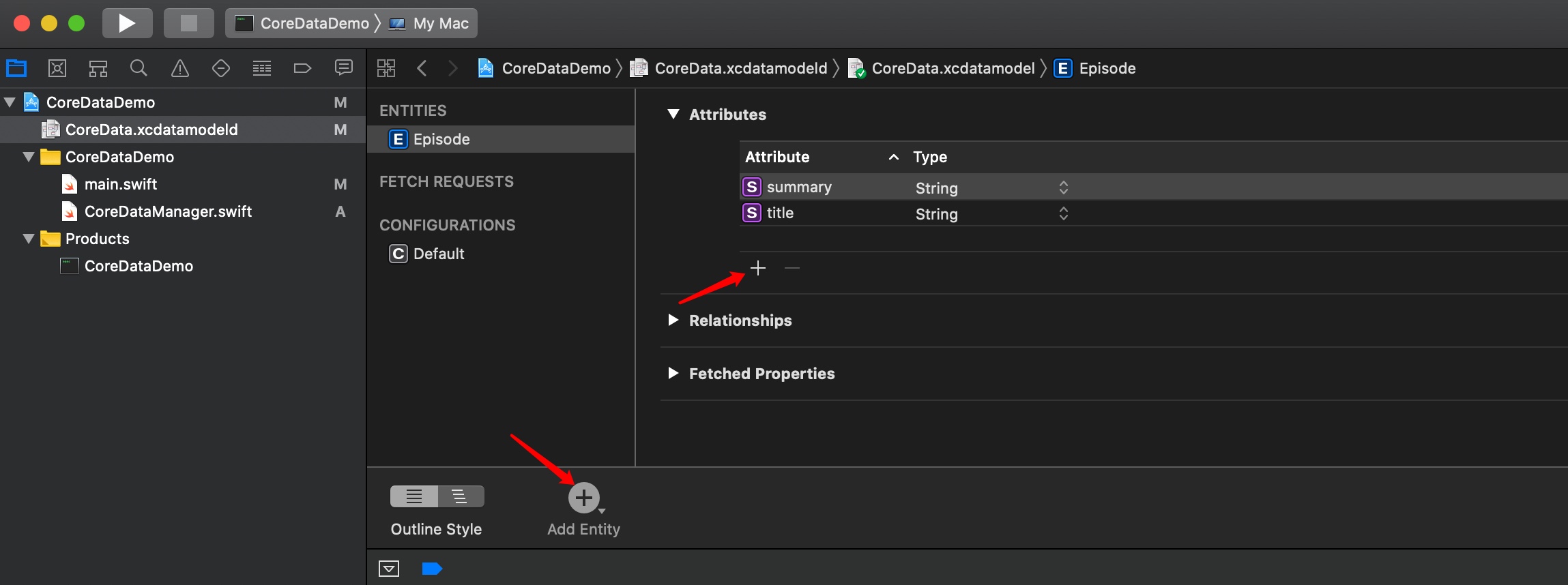Click the Add Entity button
Screen dimensions: 1568x585
[584, 498]
